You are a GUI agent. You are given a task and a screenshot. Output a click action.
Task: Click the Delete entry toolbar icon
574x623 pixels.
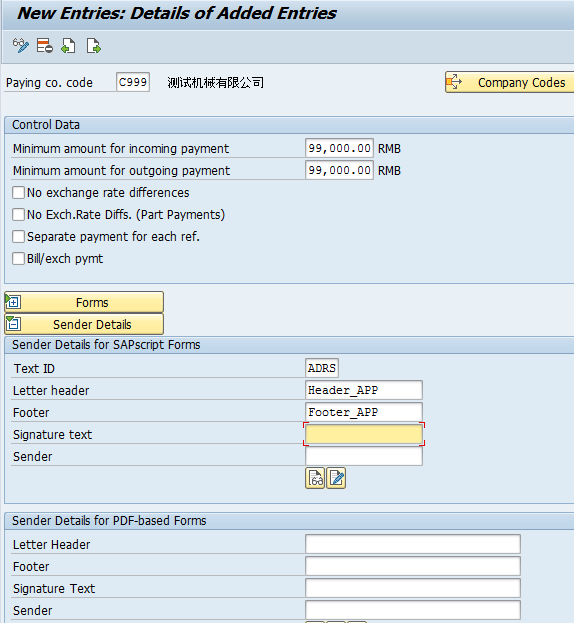pyautogui.click(x=44, y=46)
